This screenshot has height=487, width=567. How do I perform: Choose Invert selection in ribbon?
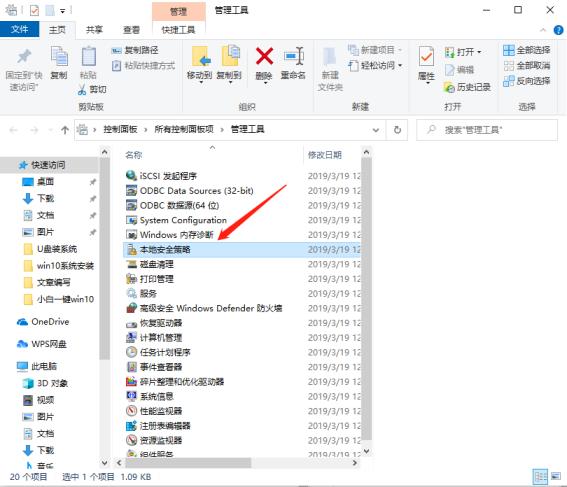(x=527, y=81)
